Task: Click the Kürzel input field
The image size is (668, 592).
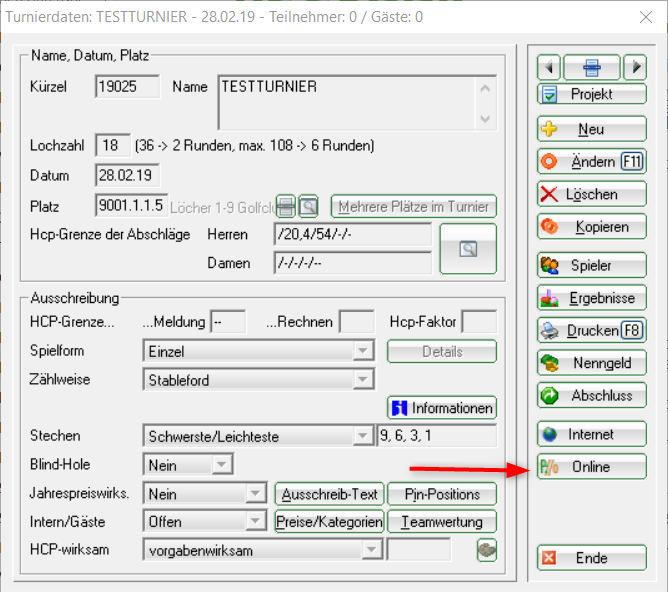Action: tap(127, 86)
